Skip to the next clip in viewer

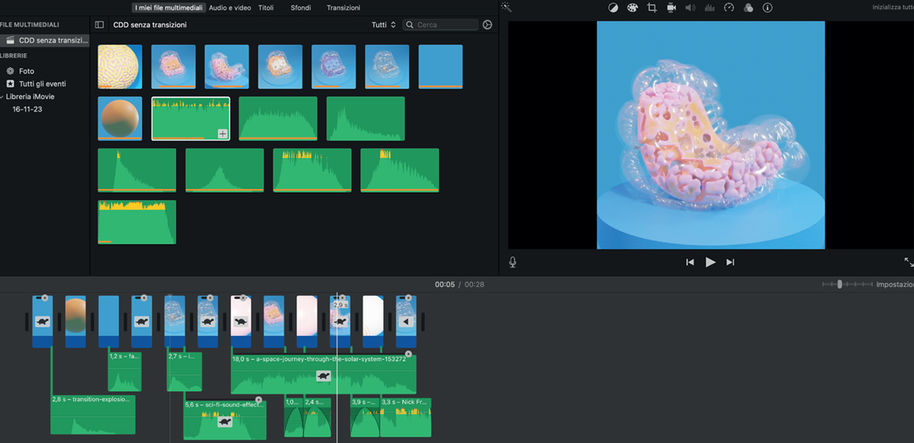point(730,262)
